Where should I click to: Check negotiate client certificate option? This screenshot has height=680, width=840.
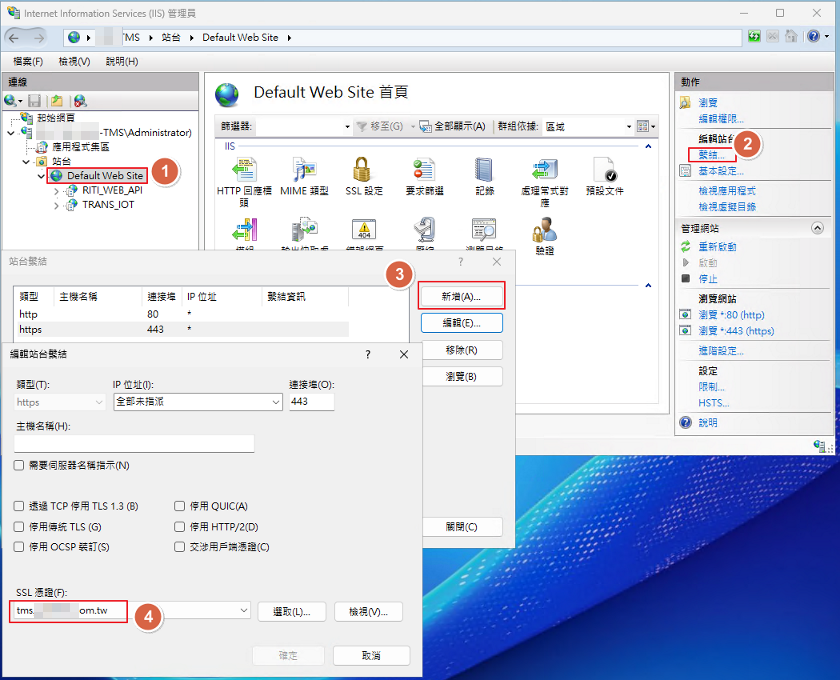[x=179, y=547]
